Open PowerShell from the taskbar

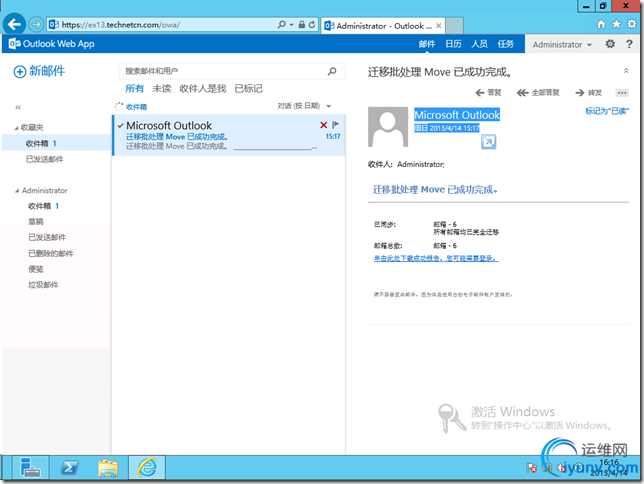coord(69,468)
